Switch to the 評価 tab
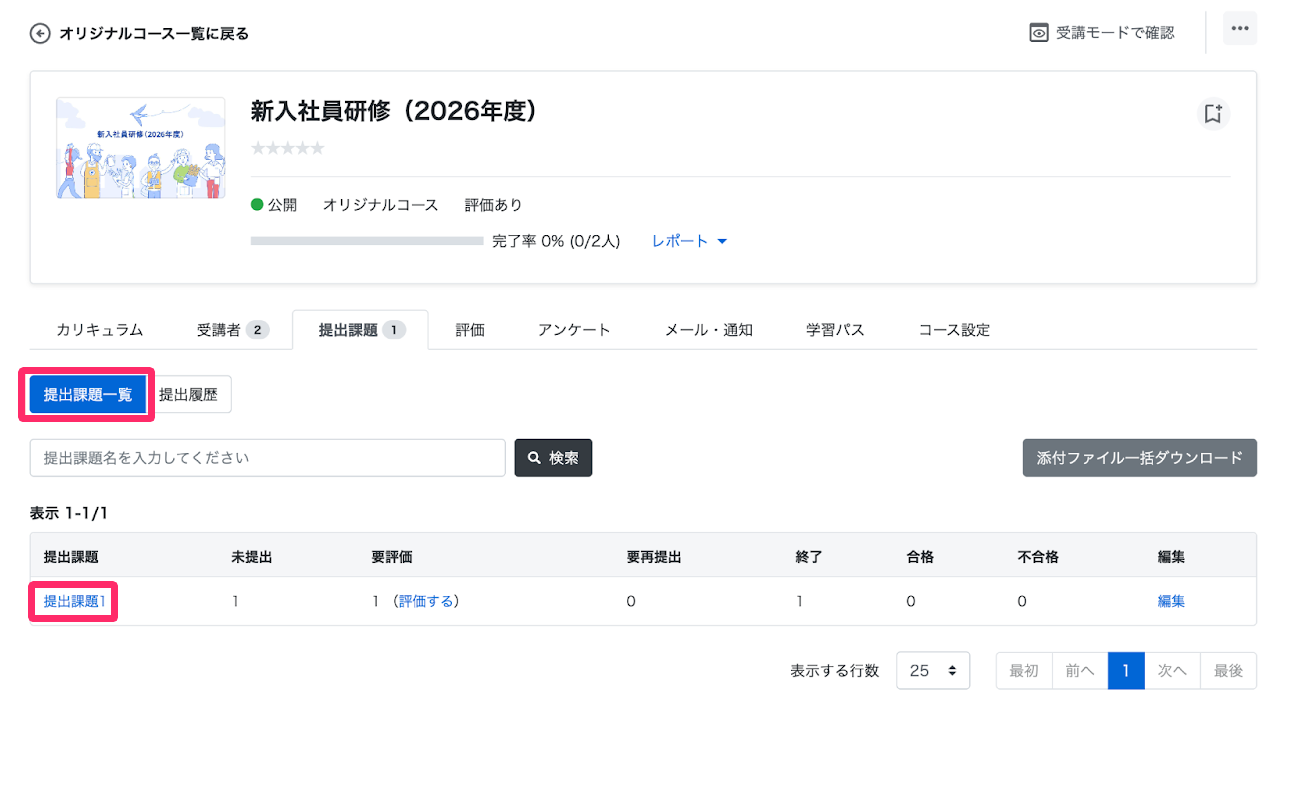 (470, 330)
